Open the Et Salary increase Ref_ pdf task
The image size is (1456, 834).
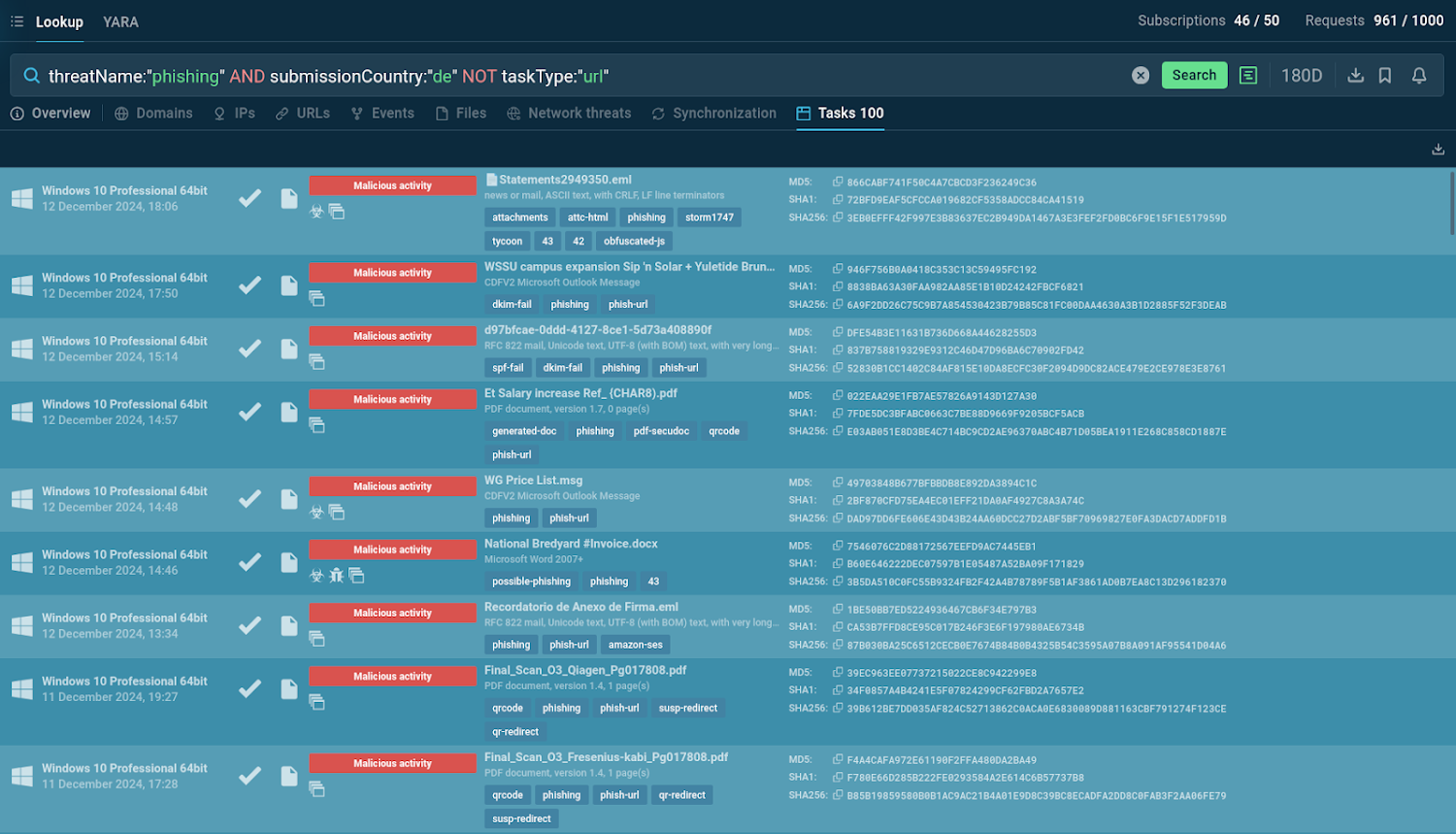(580, 393)
